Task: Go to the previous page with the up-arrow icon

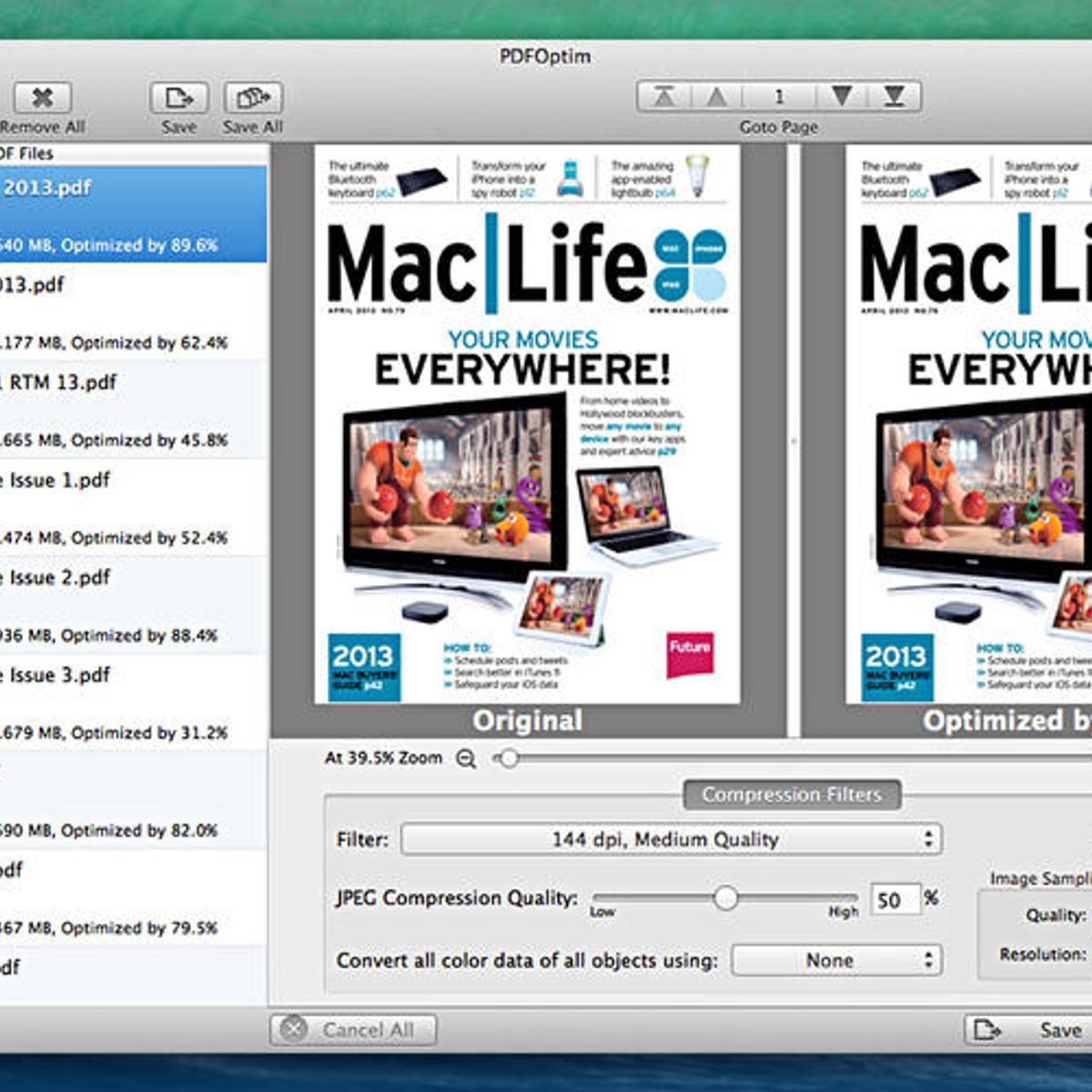Action: pyautogui.click(x=719, y=95)
